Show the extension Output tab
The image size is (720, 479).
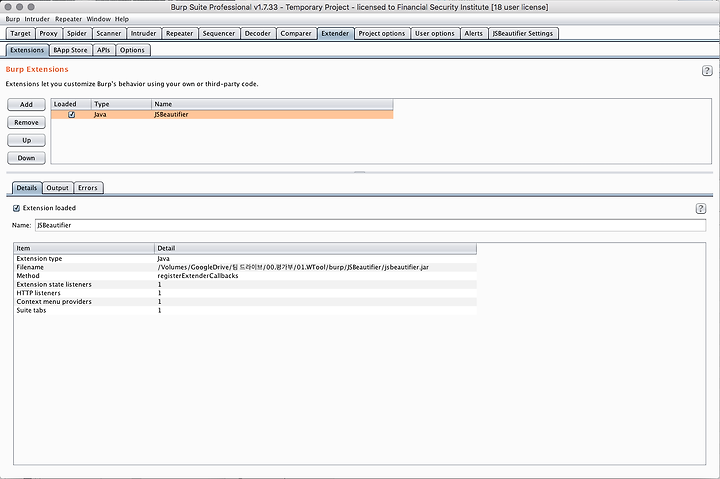coord(57,188)
